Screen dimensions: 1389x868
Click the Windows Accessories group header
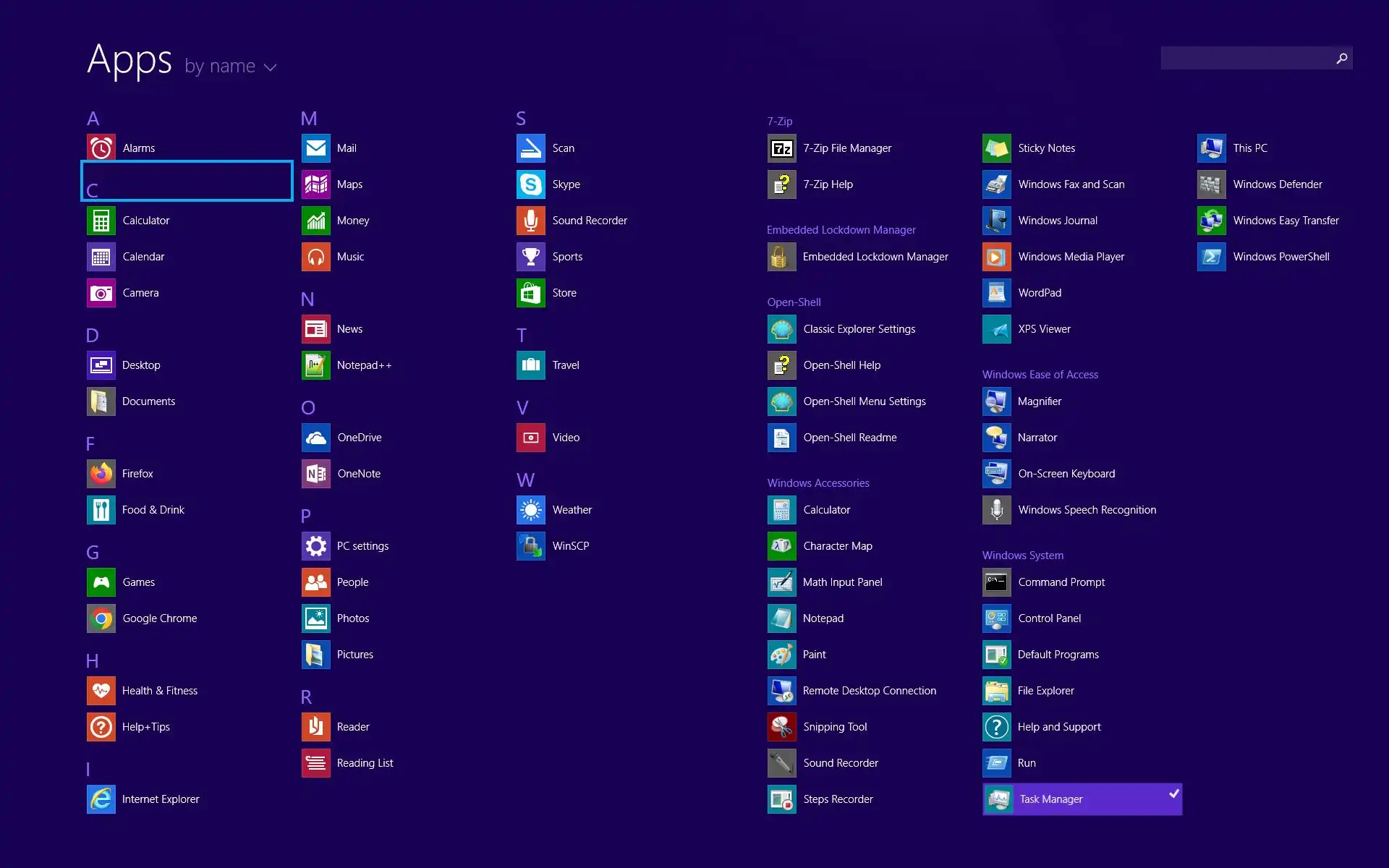pos(818,483)
